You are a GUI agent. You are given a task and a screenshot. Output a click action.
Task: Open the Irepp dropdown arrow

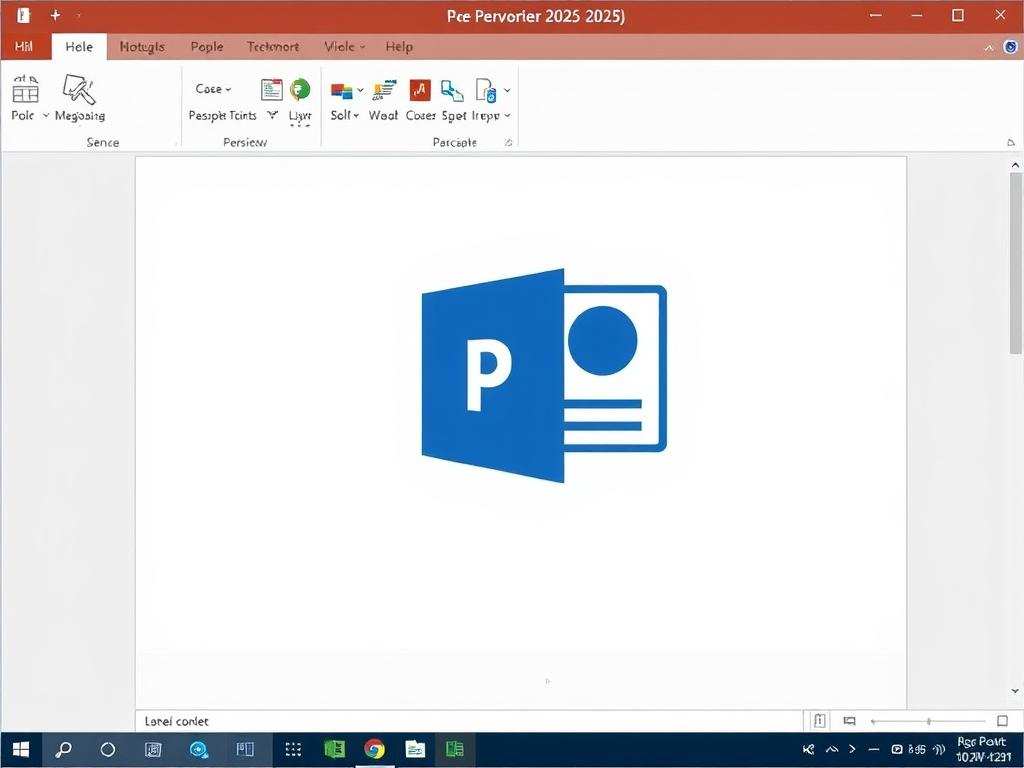(x=507, y=116)
